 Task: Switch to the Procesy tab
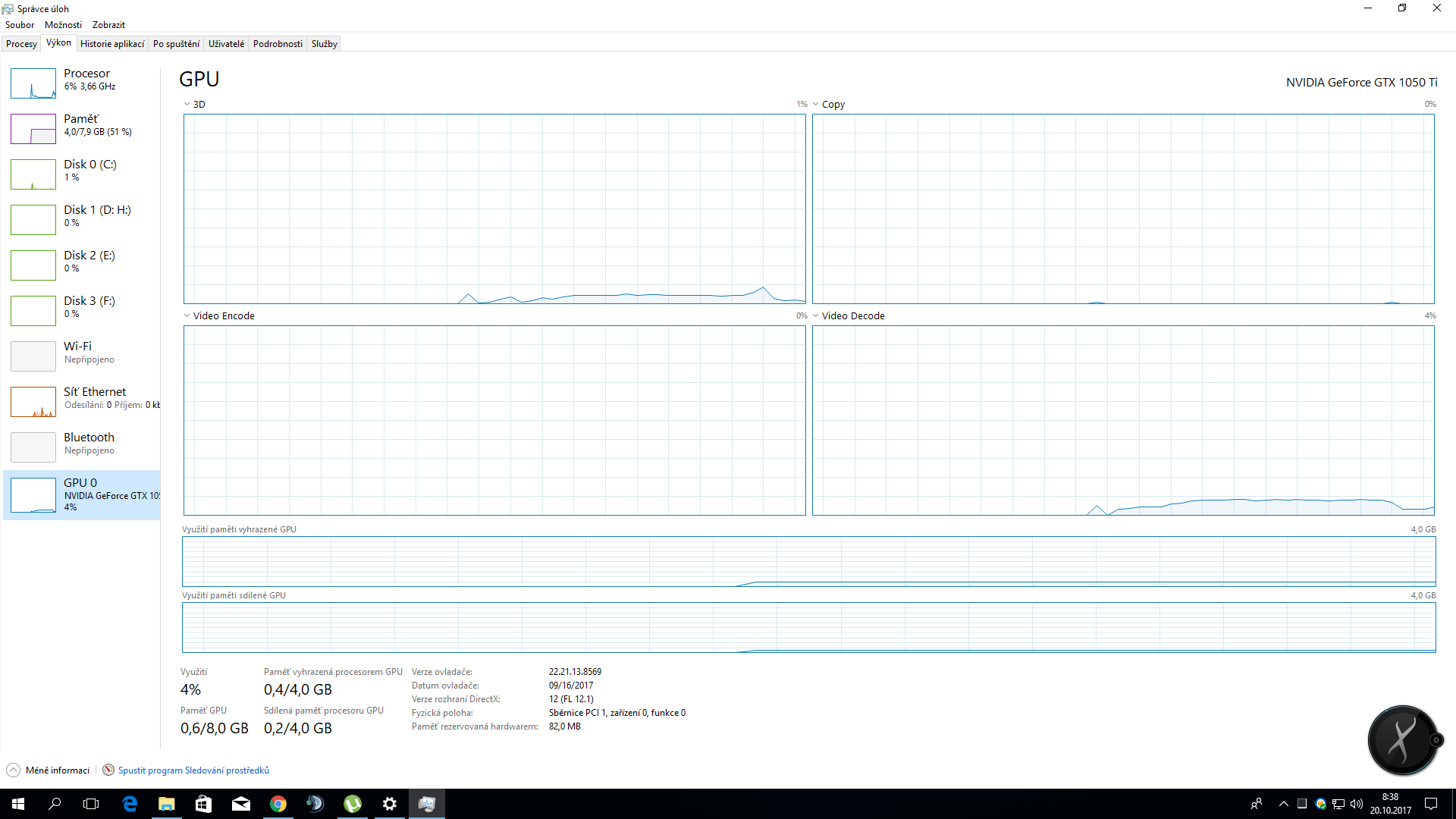[x=21, y=44]
